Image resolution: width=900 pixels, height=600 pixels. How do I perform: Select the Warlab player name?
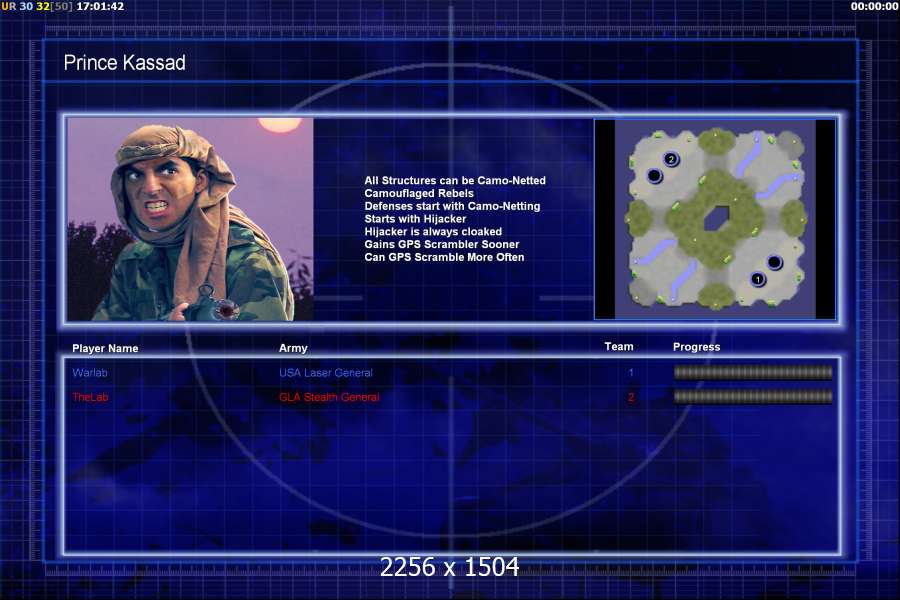88,373
